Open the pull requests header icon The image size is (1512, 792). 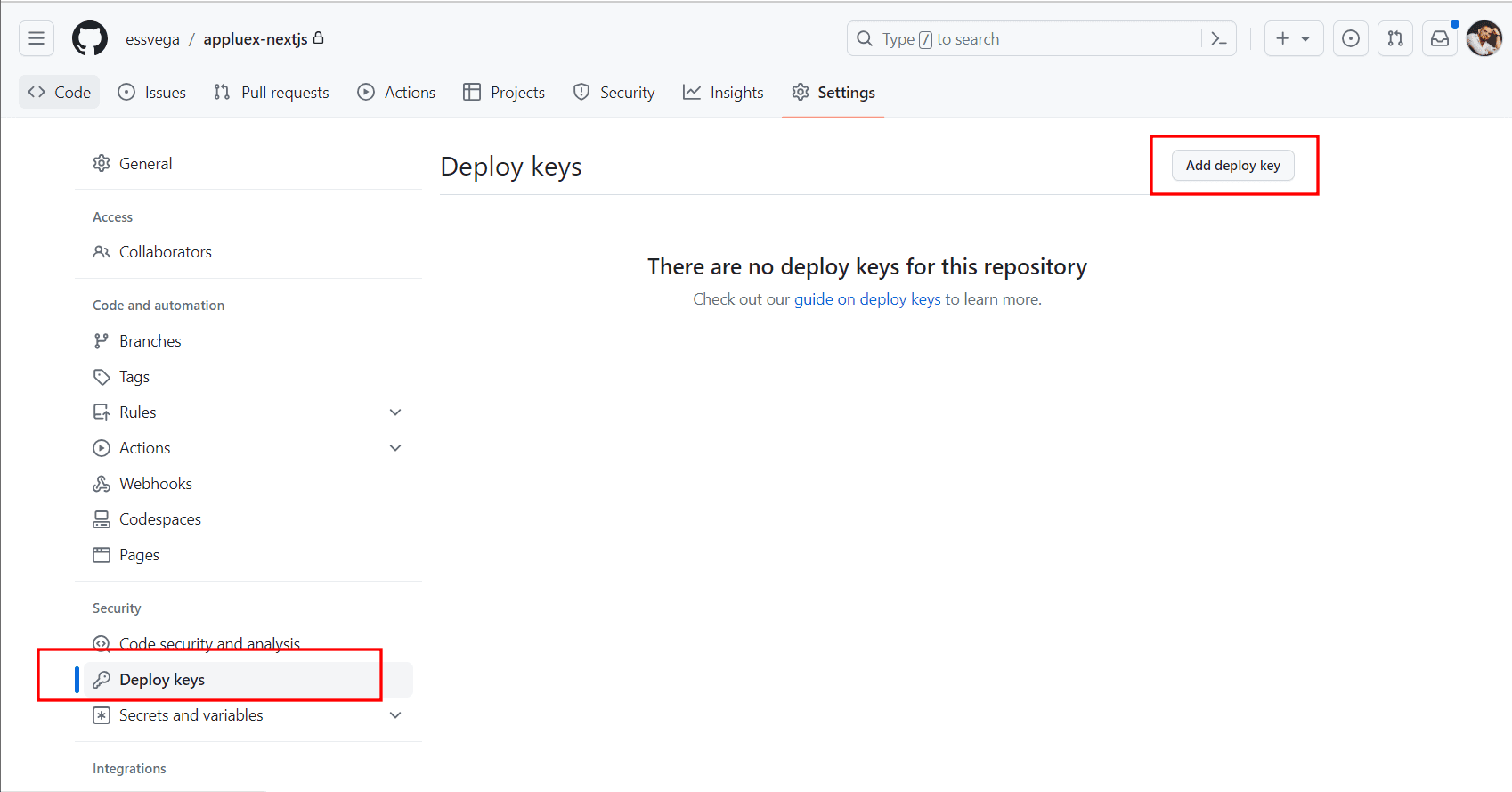1395,38
